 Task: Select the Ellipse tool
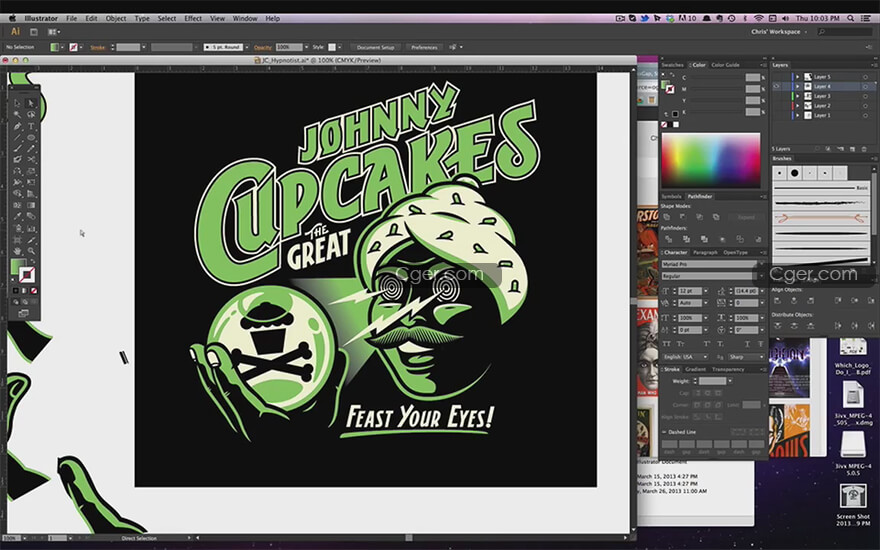click(30, 137)
